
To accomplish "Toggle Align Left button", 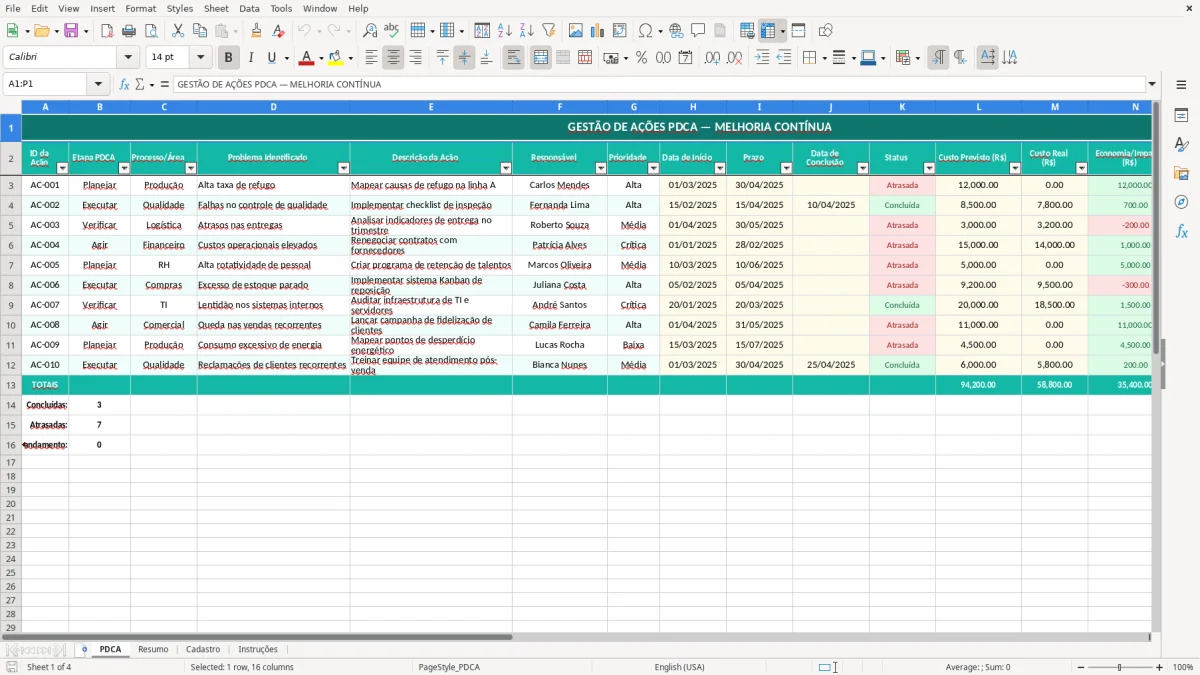I will pyautogui.click(x=371, y=58).
